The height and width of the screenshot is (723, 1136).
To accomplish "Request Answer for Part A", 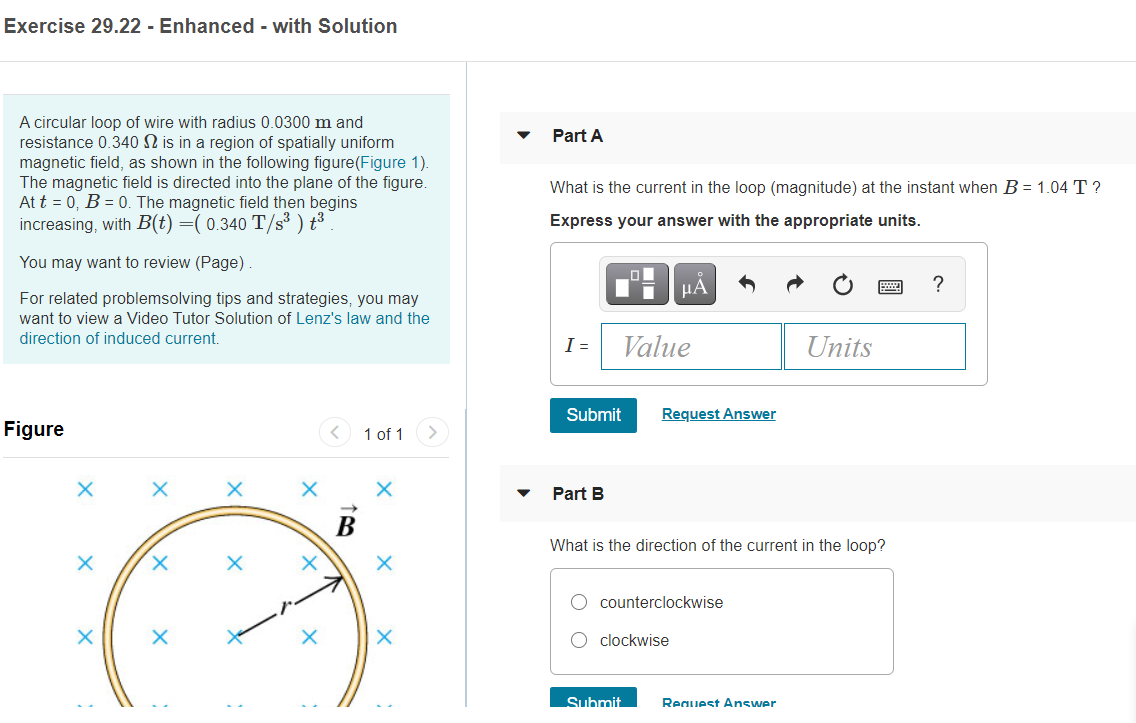I will click(x=718, y=413).
